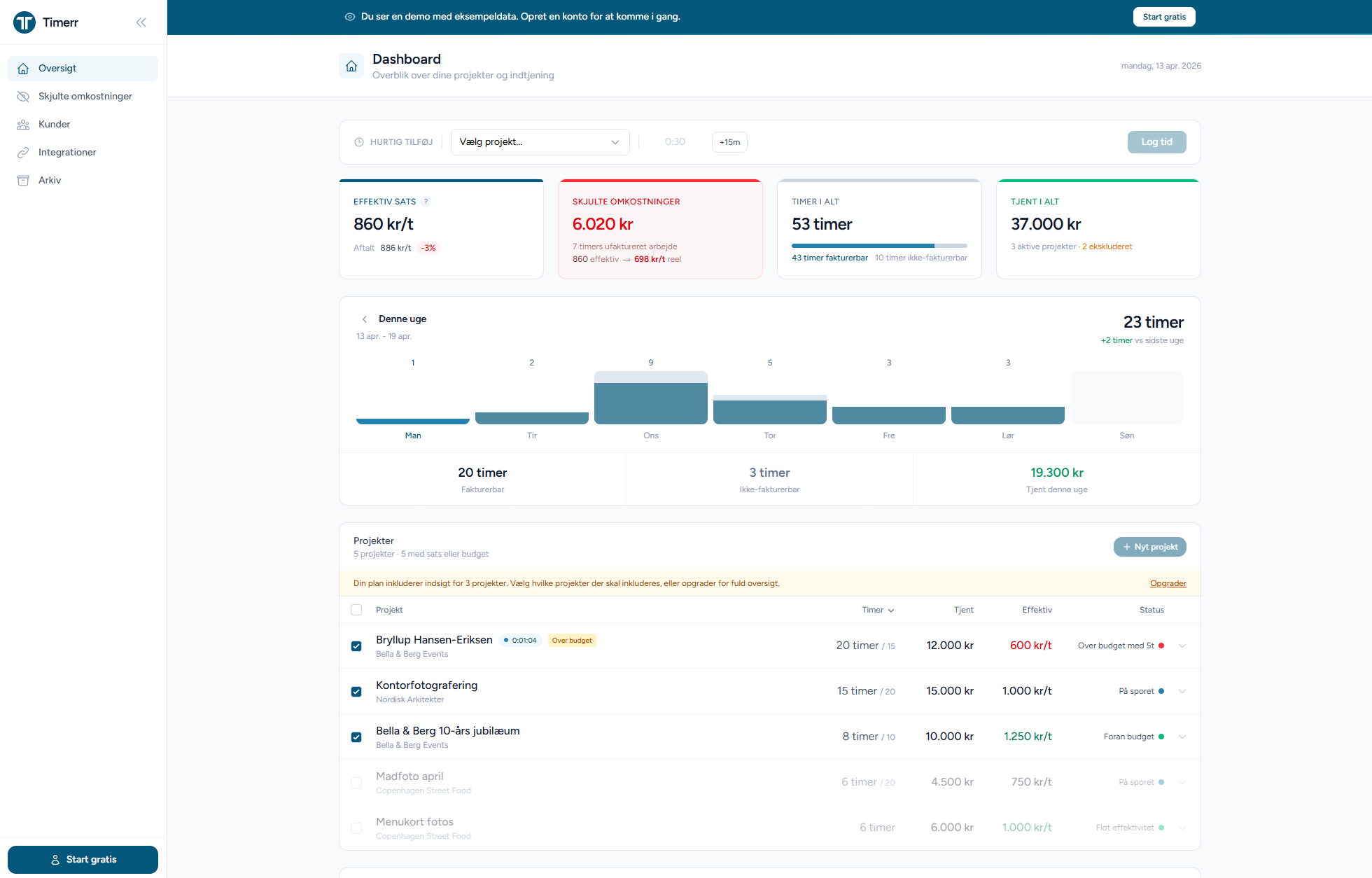
Task: Follow the Opgrader link
Action: click(1168, 583)
